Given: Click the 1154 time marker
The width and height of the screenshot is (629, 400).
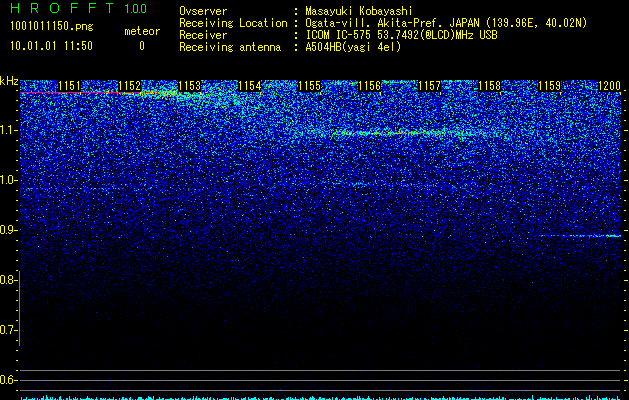Looking at the screenshot, I should point(250,86).
